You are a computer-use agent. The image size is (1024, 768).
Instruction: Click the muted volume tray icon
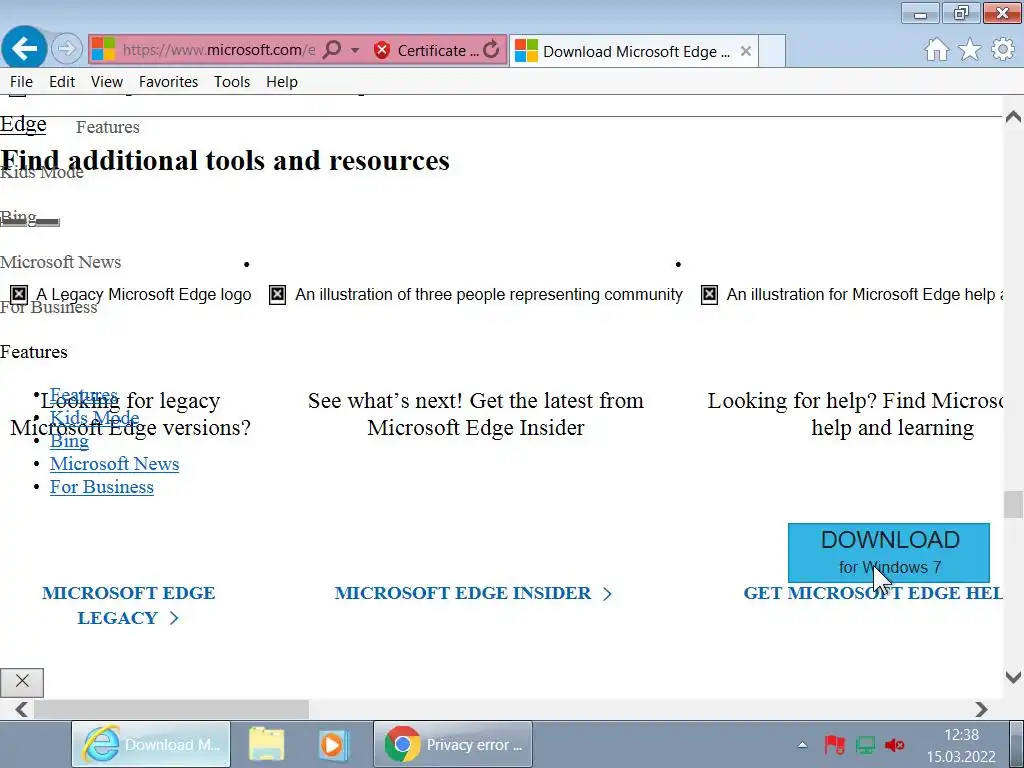pos(895,745)
